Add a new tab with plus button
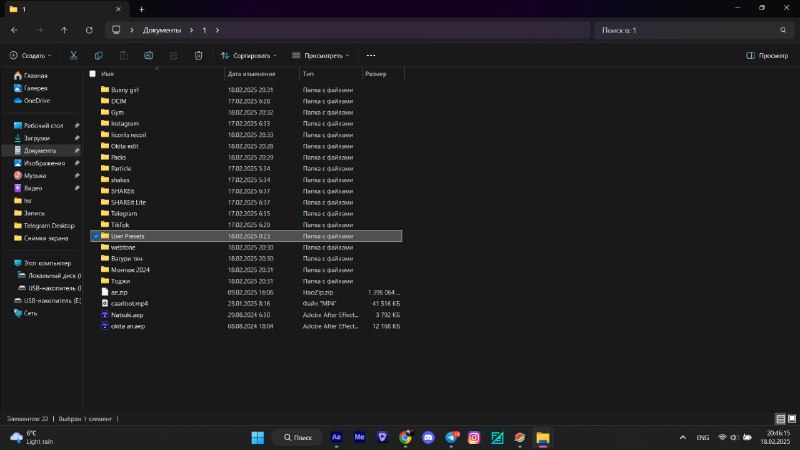800x450 pixels. tap(141, 9)
